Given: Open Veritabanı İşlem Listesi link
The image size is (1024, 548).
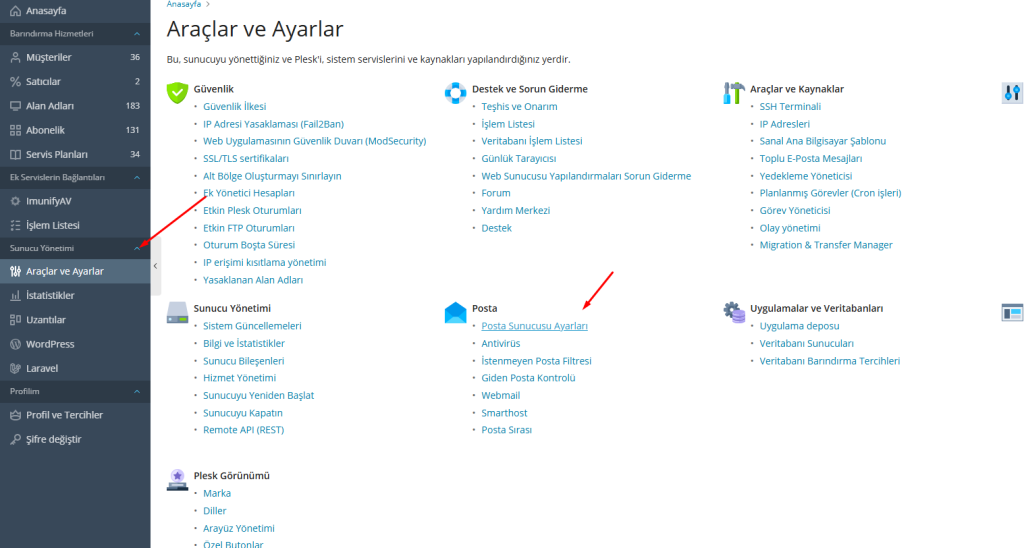Looking at the screenshot, I should [x=532, y=141].
